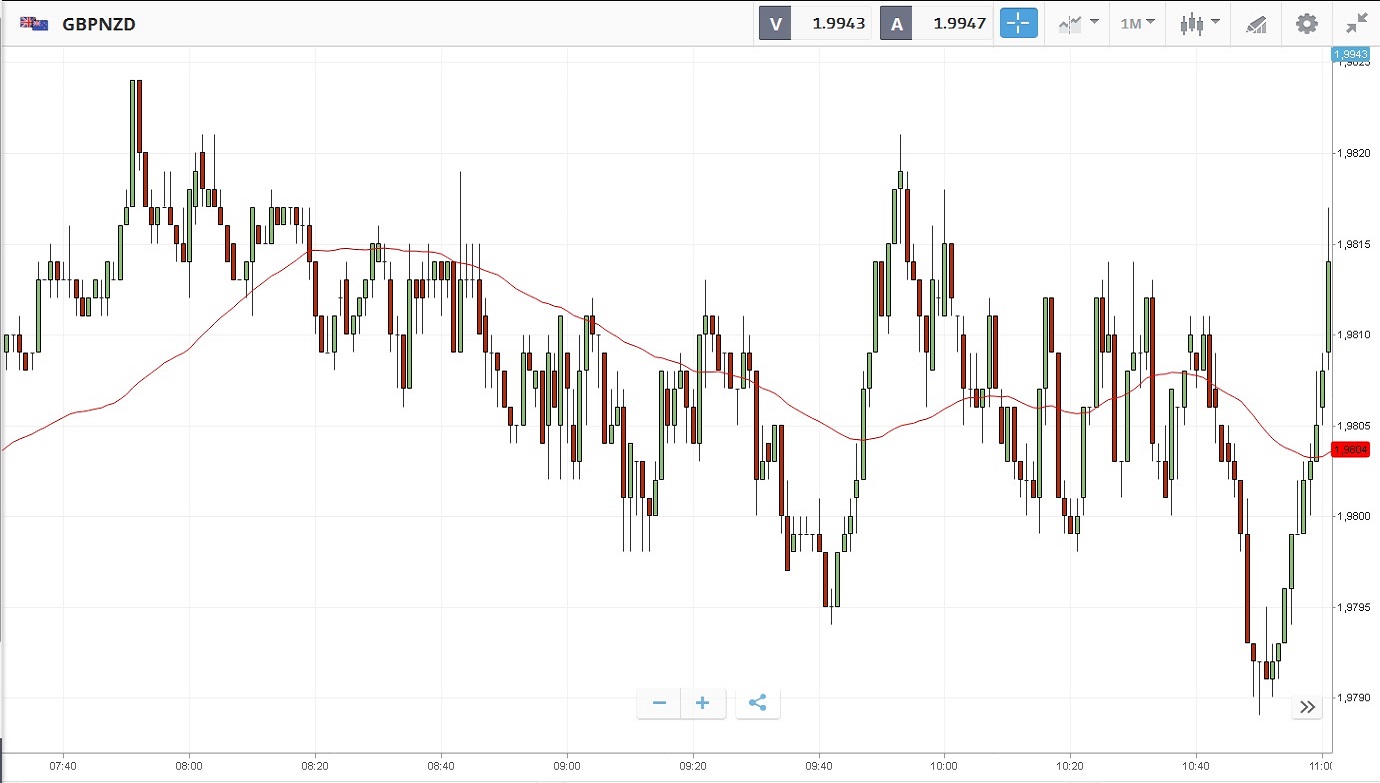Open the compare instruments dropdown
Viewport: 1380px width, 783px height.
coord(1077,23)
